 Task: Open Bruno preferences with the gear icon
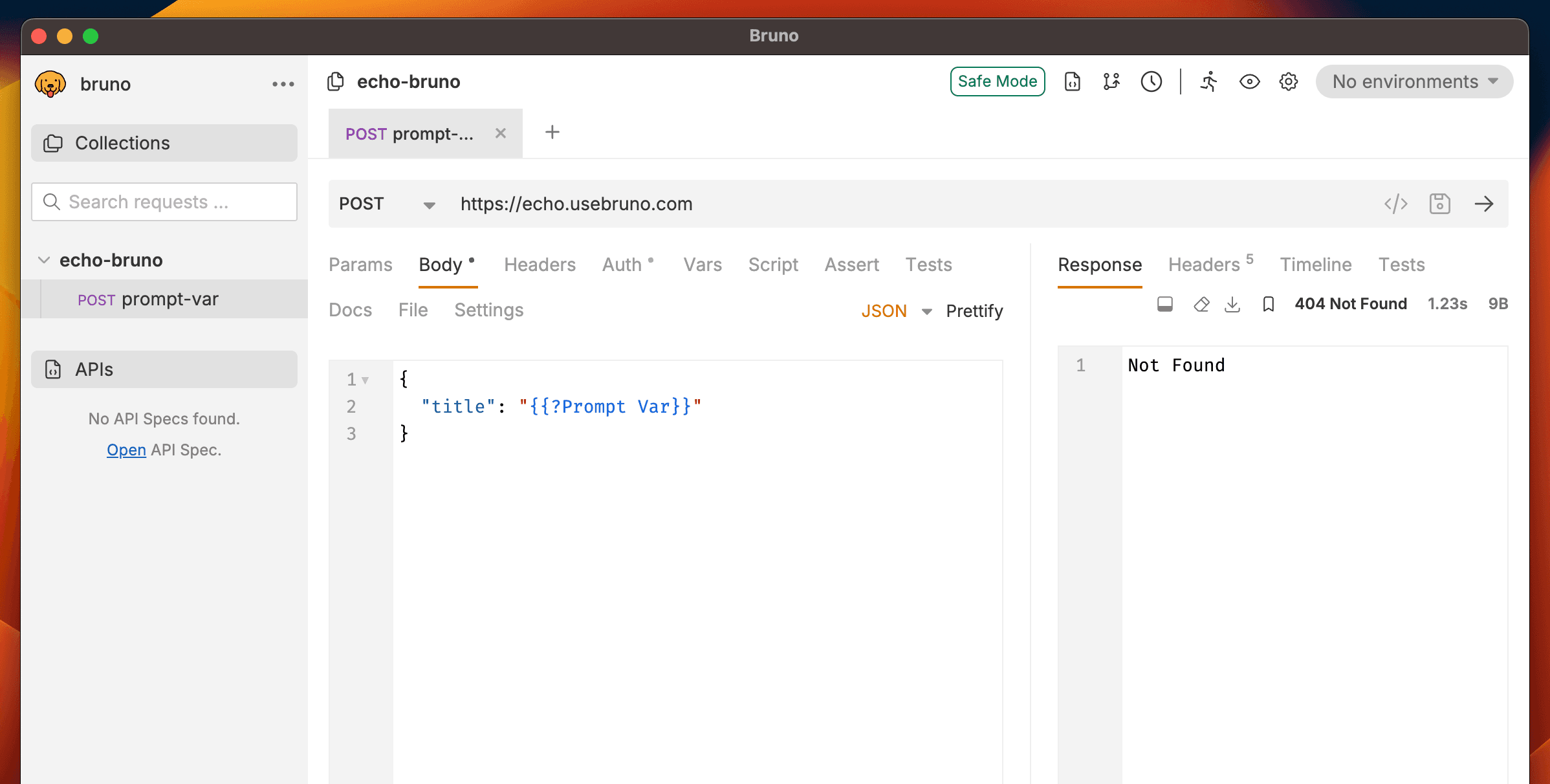tap(1288, 82)
